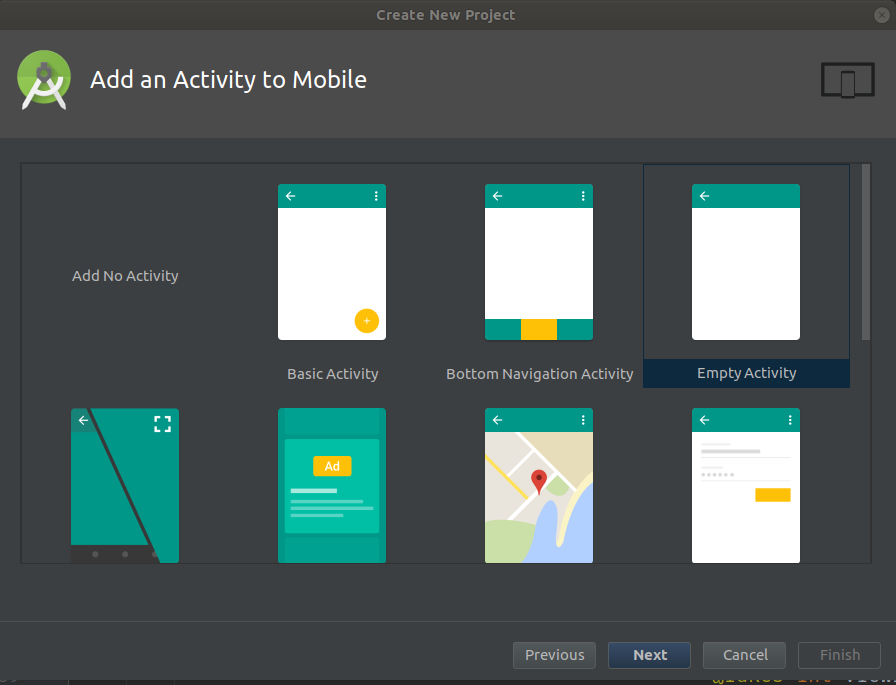Click the Basic Activity label
This screenshot has height=685, width=896.
pos(333,374)
